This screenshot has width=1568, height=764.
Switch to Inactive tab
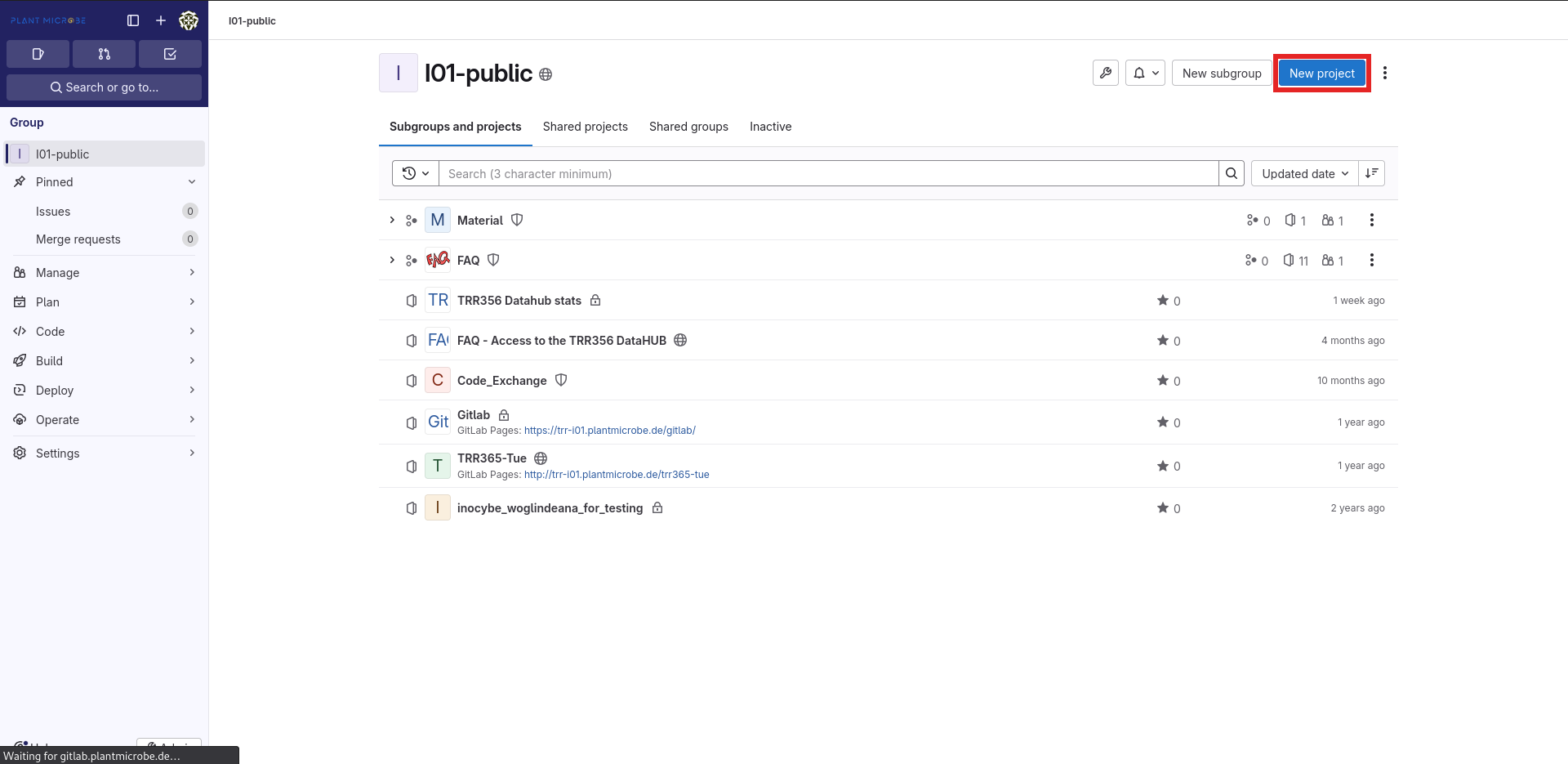coord(771,127)
